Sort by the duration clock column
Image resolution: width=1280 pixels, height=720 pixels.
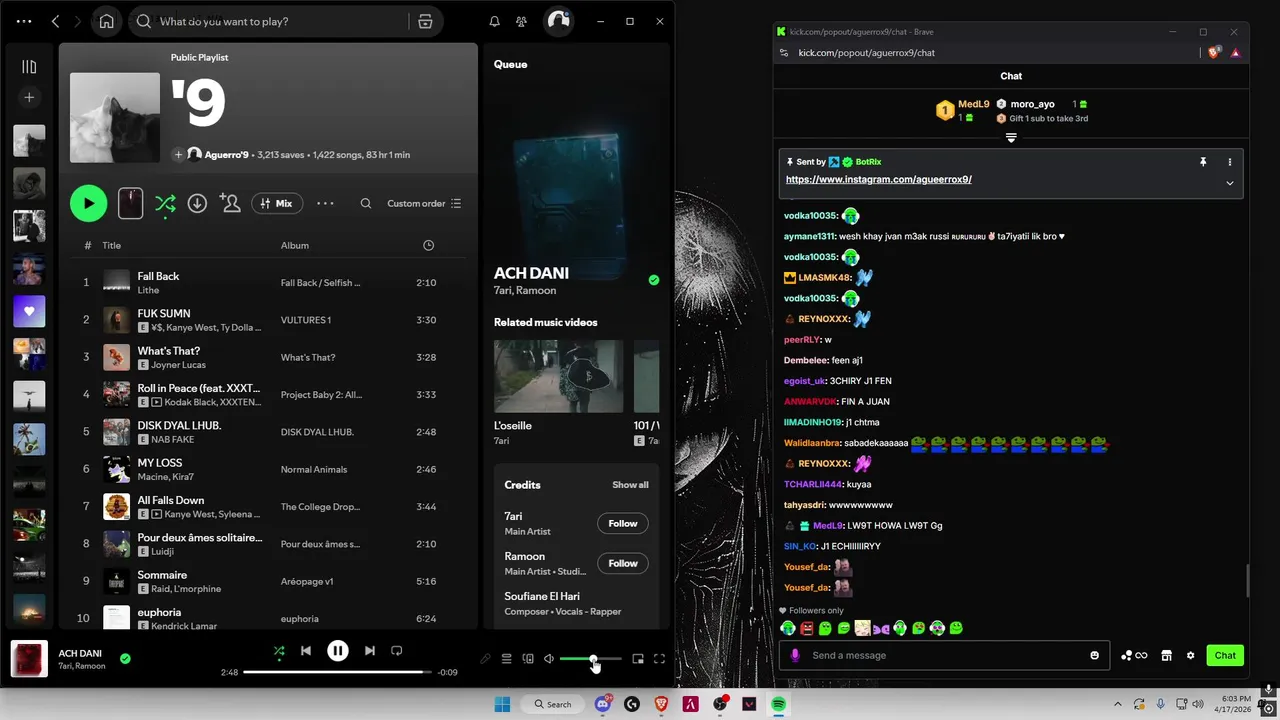click(x=428, y=245)
